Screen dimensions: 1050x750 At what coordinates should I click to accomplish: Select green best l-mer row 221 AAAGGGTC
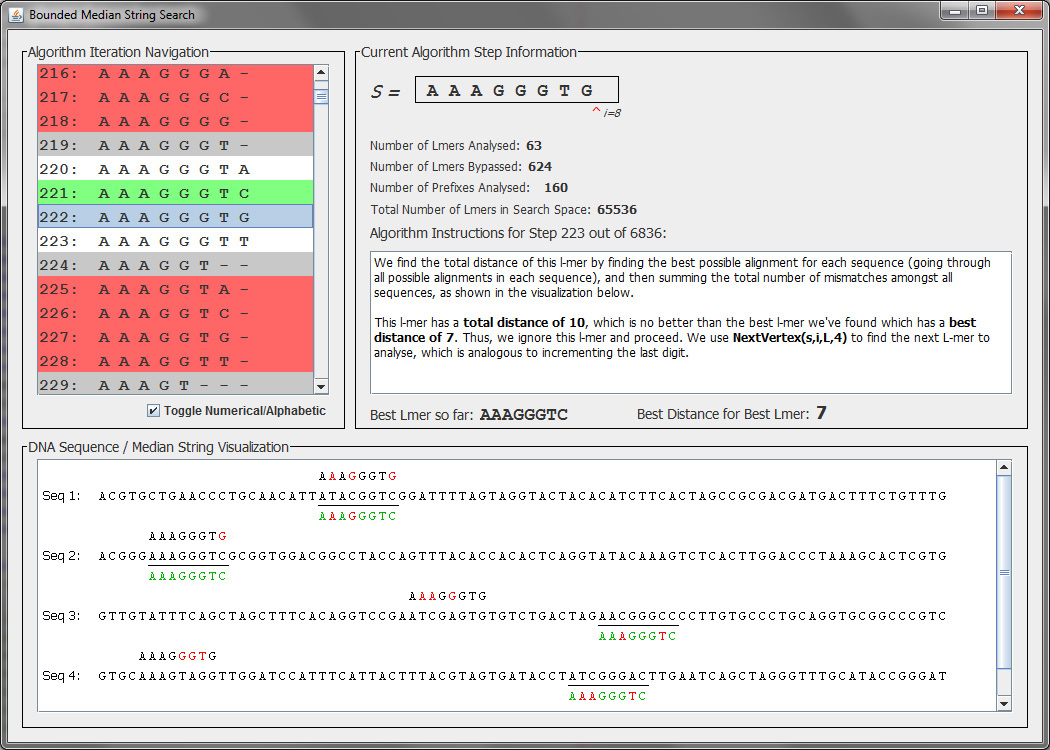click(175, 193)
